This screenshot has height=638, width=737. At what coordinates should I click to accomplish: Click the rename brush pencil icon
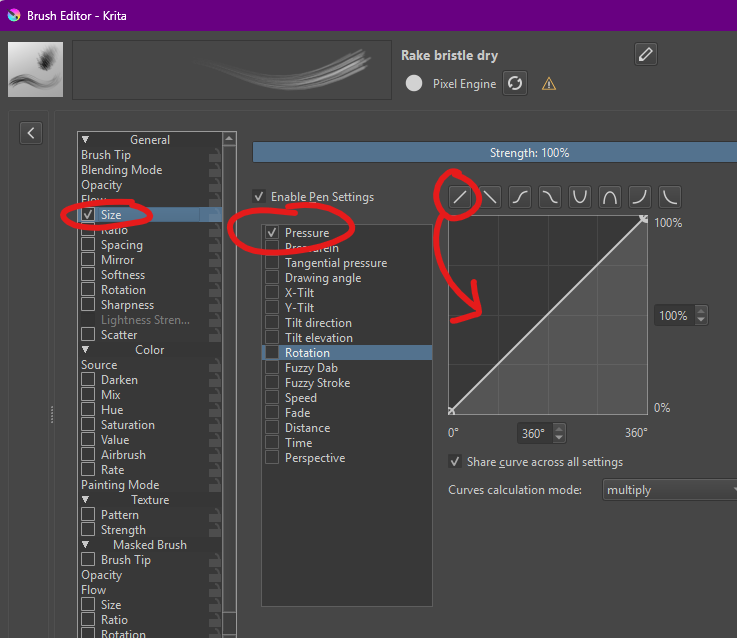(645, 54)
